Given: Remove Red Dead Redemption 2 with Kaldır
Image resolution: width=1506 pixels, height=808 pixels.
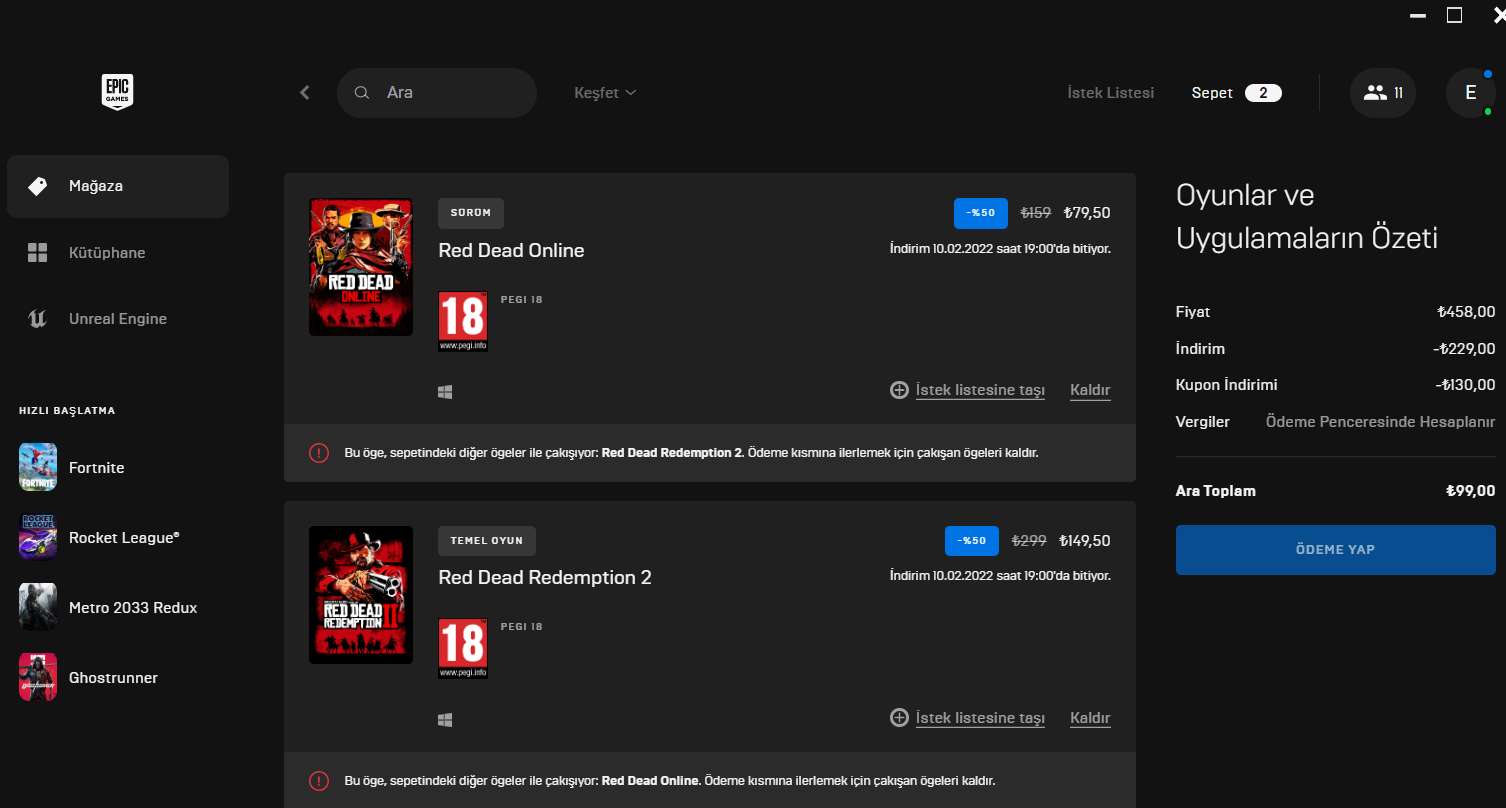Looking at the screenshot, I should pyautogui.click(x=1090, y=718).
